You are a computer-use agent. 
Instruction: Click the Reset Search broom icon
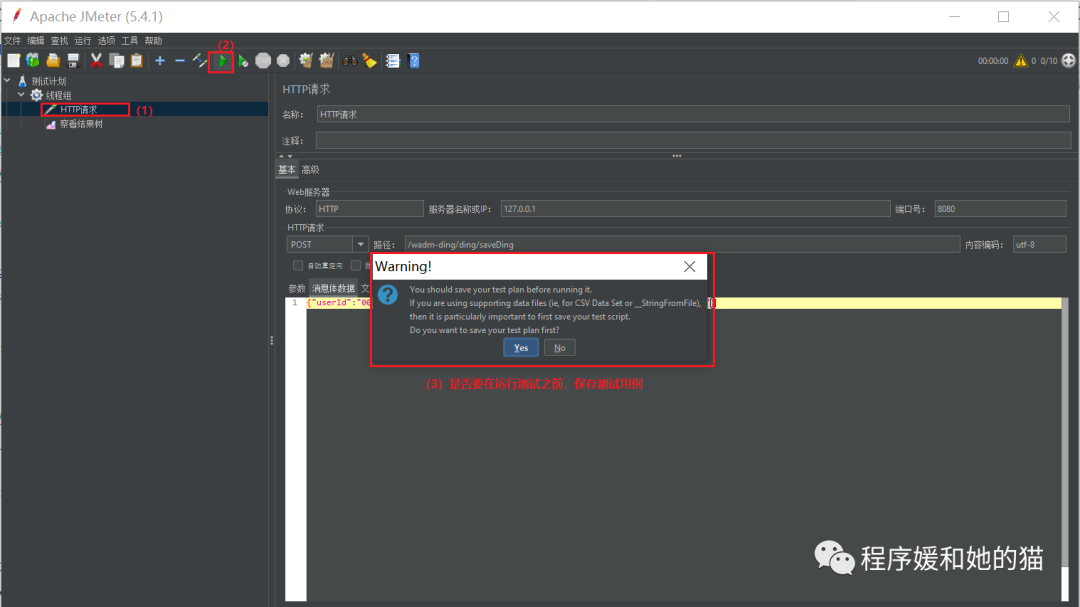[370, 61]
